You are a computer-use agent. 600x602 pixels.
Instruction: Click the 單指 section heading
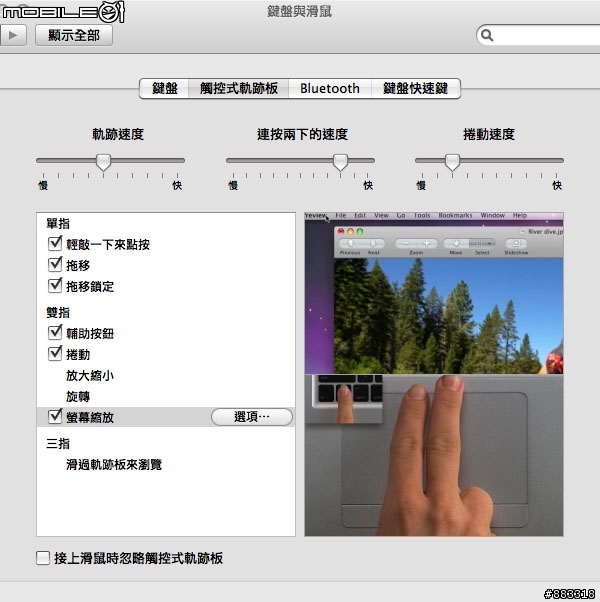pos(58,223)
